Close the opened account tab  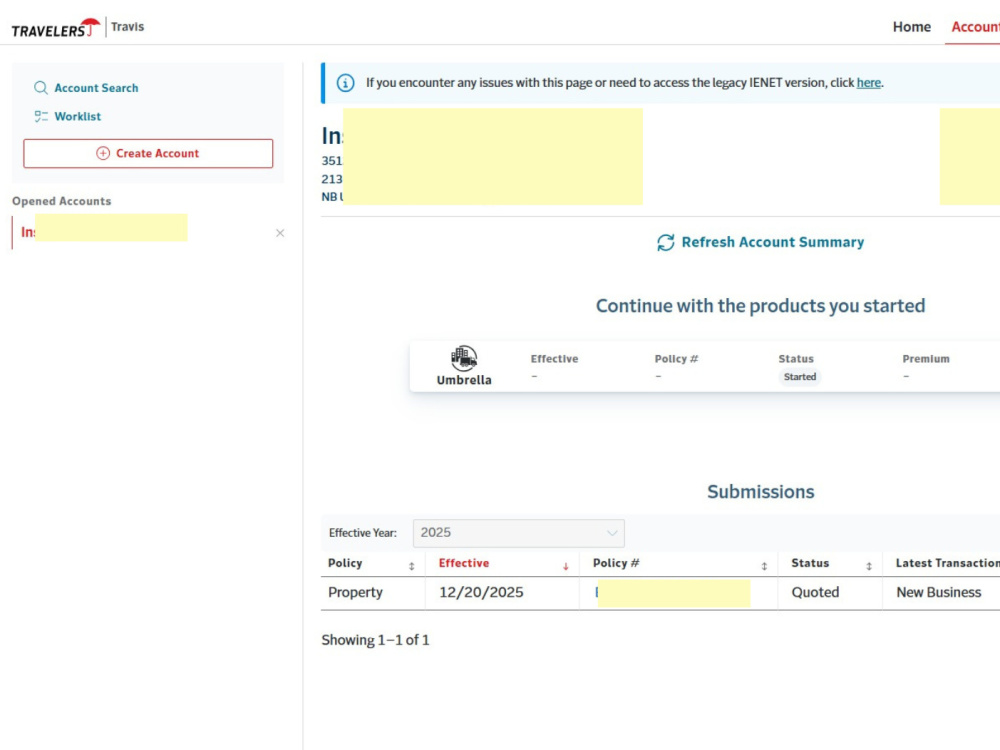tap(280, 233)
